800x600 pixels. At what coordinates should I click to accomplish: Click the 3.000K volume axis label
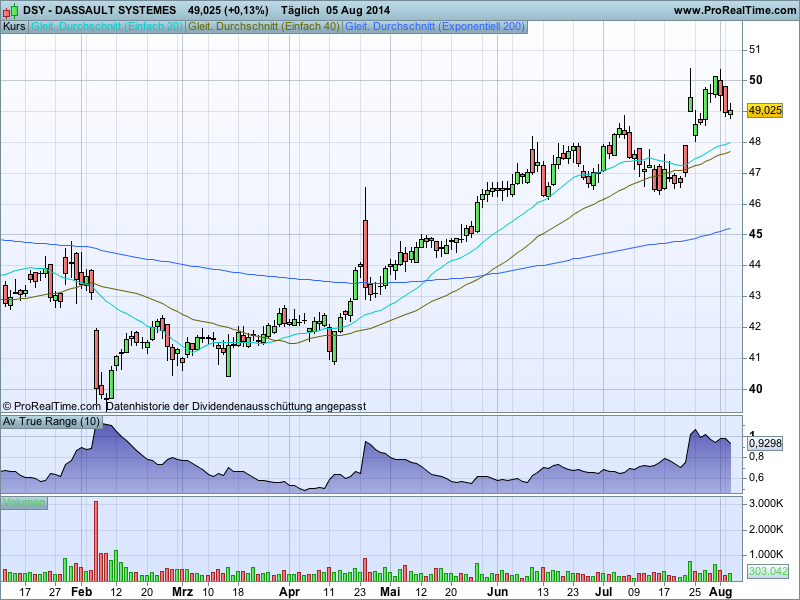tap(766, 504)
